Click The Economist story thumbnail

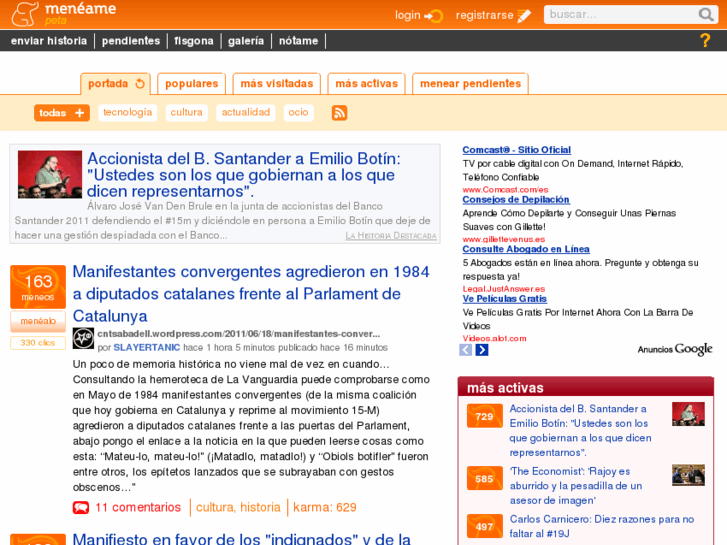pyautogui.click(x=688, y=475)
